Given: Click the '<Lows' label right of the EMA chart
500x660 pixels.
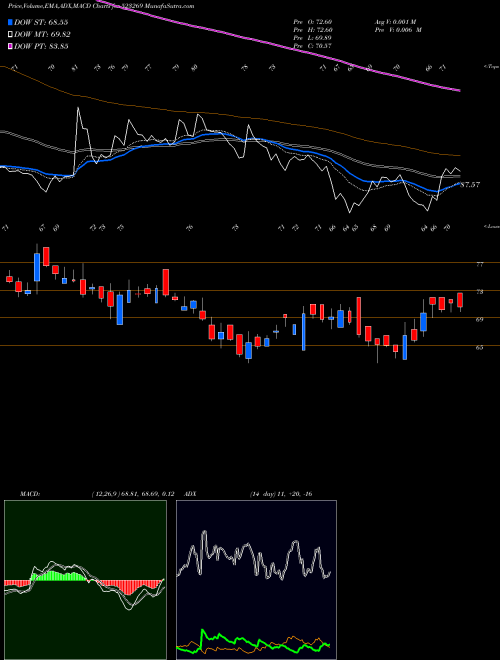Looking at the screenshot, I should [x=491, y=226].
